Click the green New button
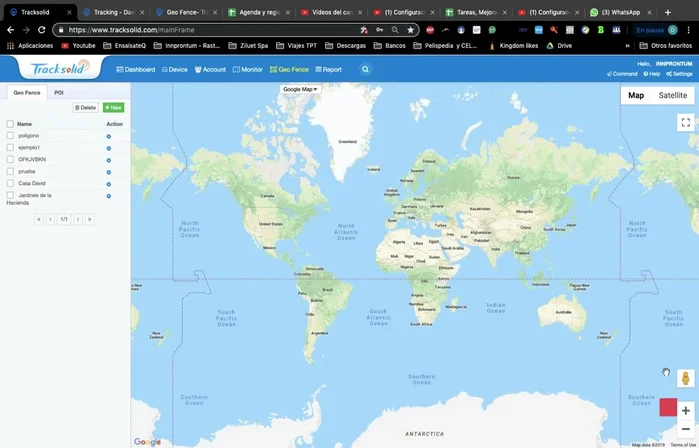 tap(114, 107)
